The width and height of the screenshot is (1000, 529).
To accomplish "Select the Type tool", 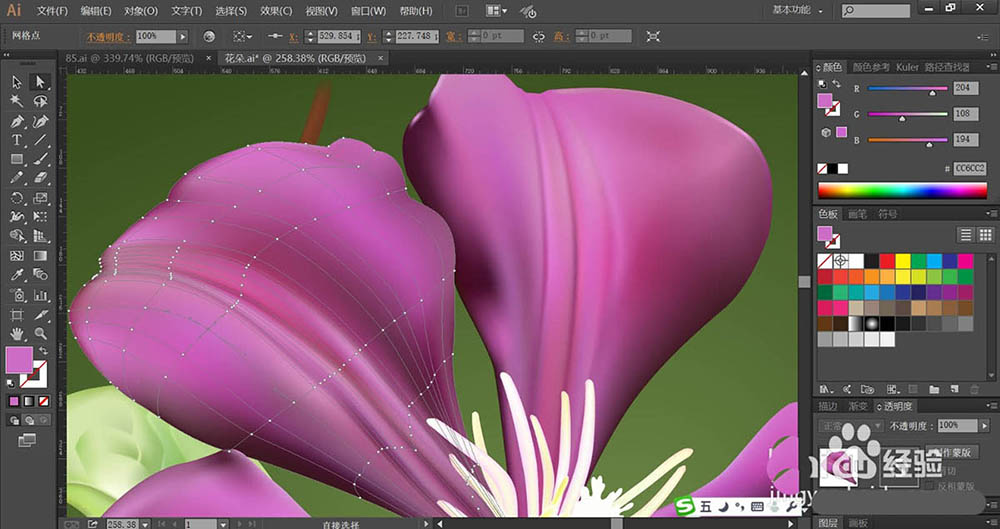I will (x=17, y=140).
